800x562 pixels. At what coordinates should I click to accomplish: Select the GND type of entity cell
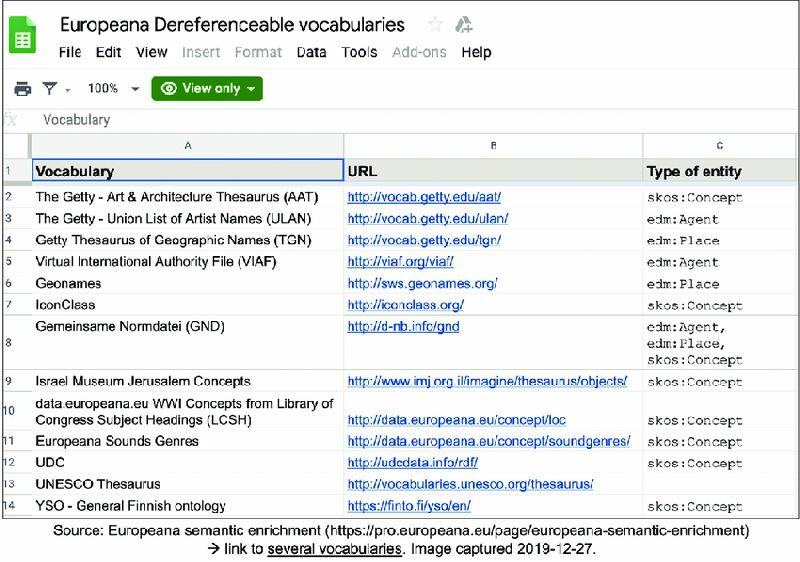pyautogui.click(x=719, y=342)
